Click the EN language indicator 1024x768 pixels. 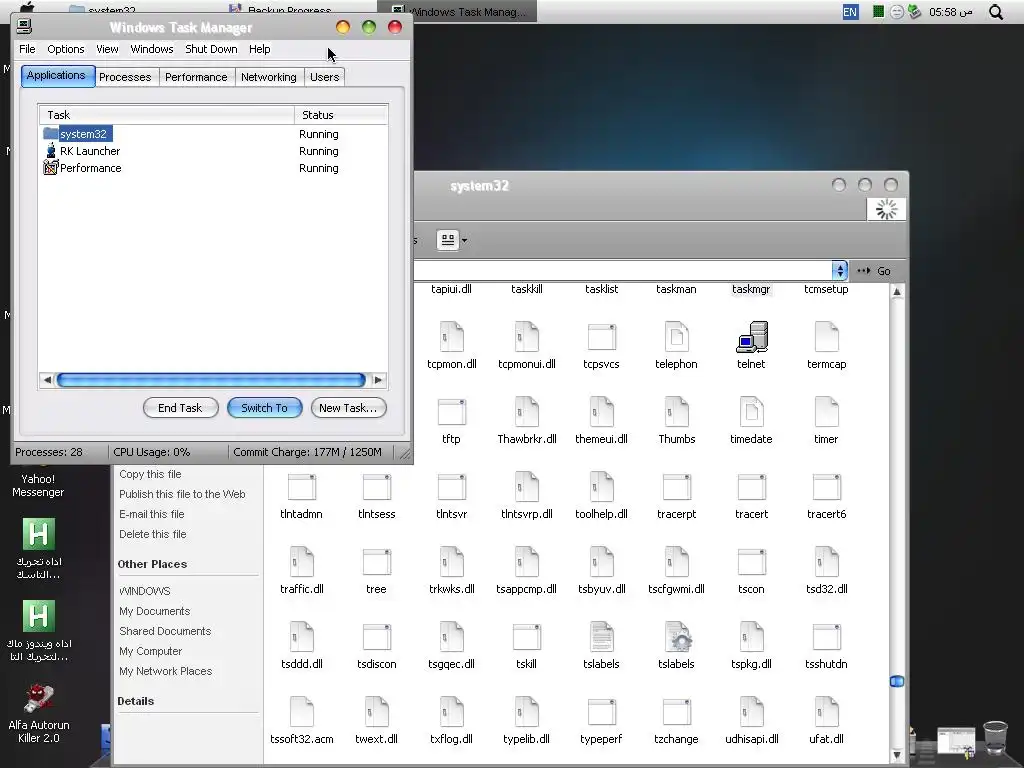point(850,12)
